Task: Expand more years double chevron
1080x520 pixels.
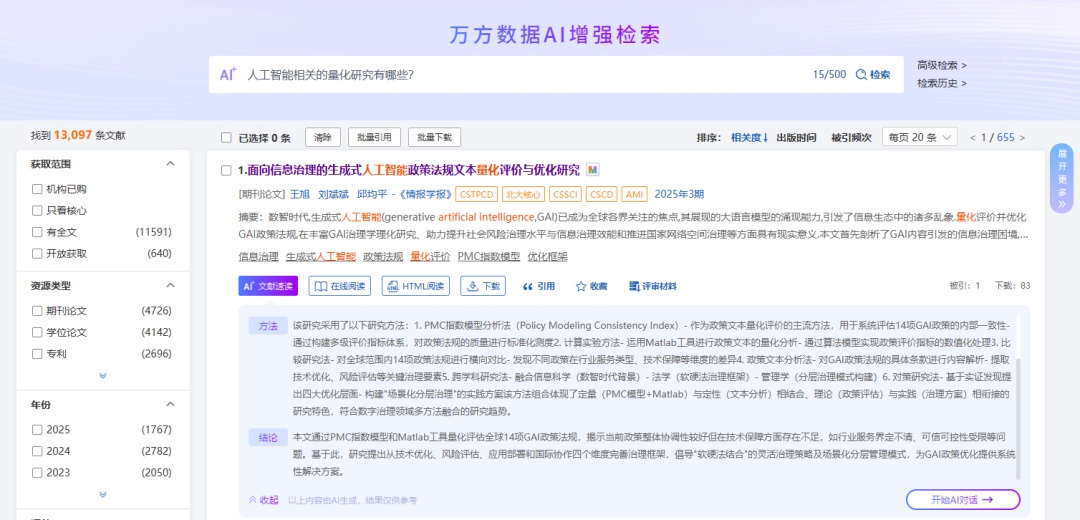Action: pyautogui.click(x=103, y=495)
